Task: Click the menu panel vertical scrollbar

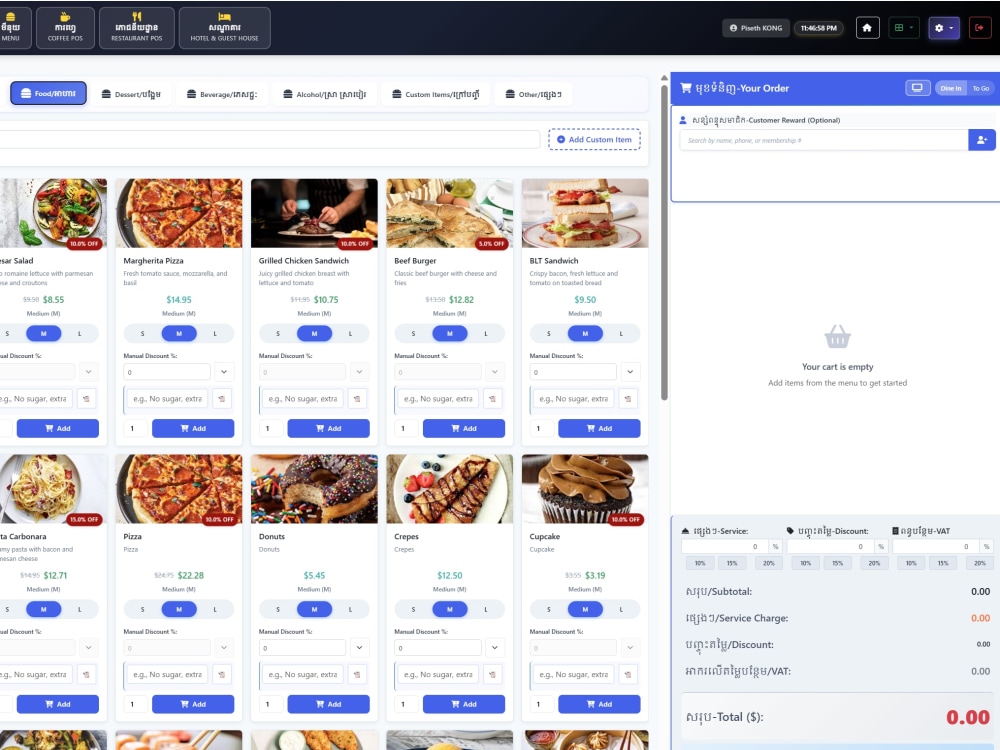Action: pos(664,242)
